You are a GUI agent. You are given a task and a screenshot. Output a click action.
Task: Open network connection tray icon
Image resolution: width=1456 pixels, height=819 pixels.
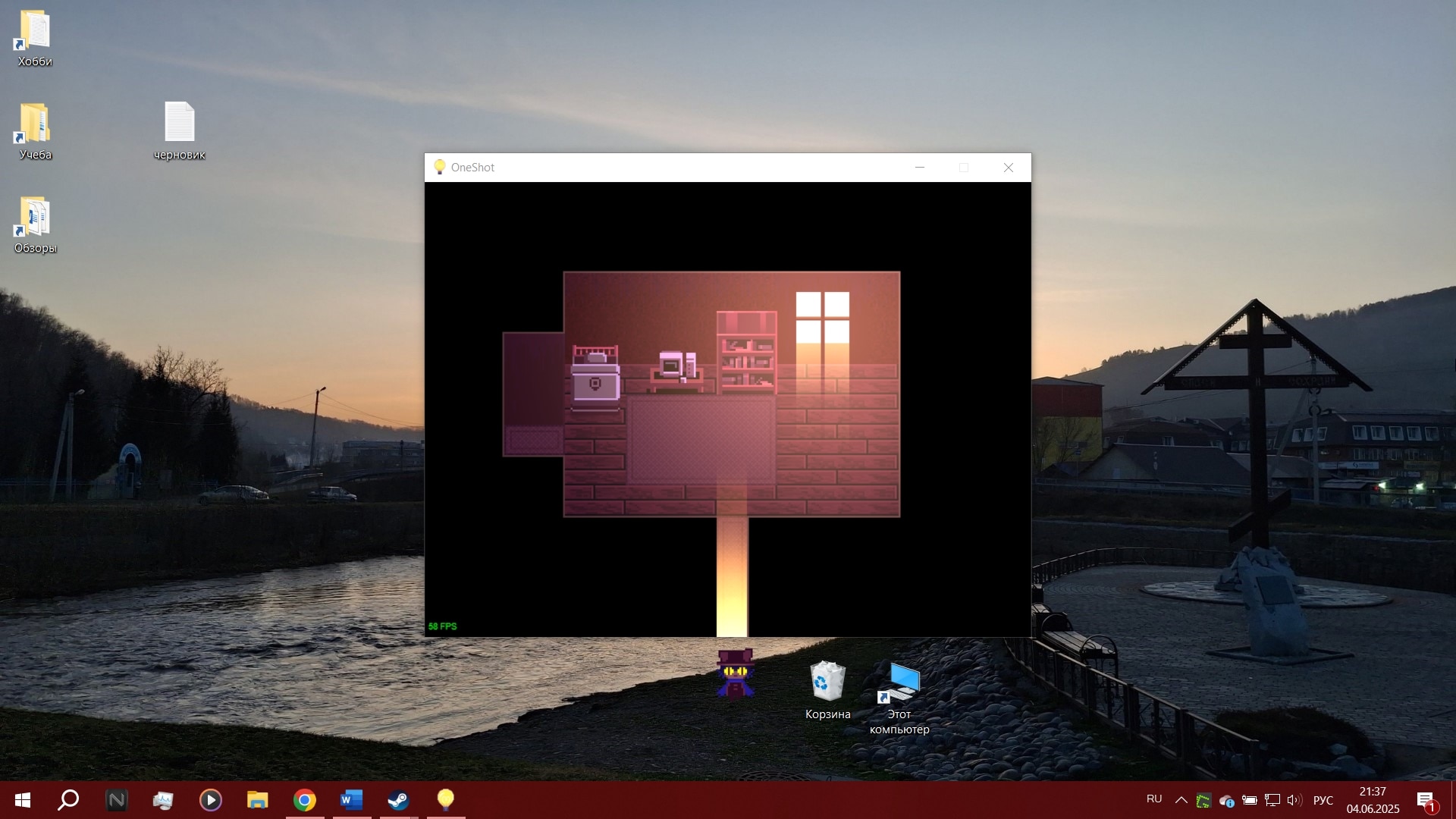pyautogui.click(x=1272, y=801)
